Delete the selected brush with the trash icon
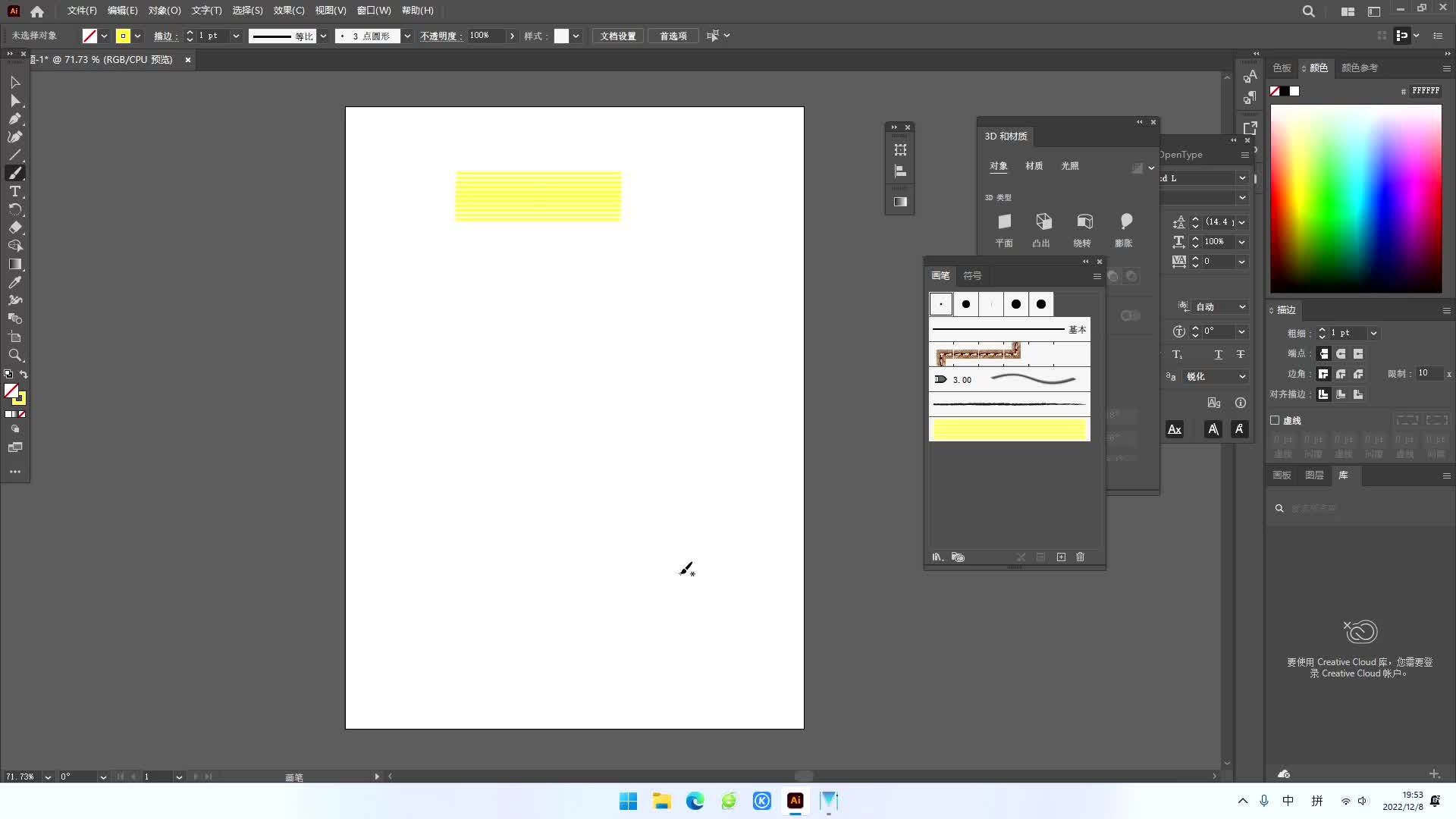The image size is (1456, 819). pos(1080,557)
